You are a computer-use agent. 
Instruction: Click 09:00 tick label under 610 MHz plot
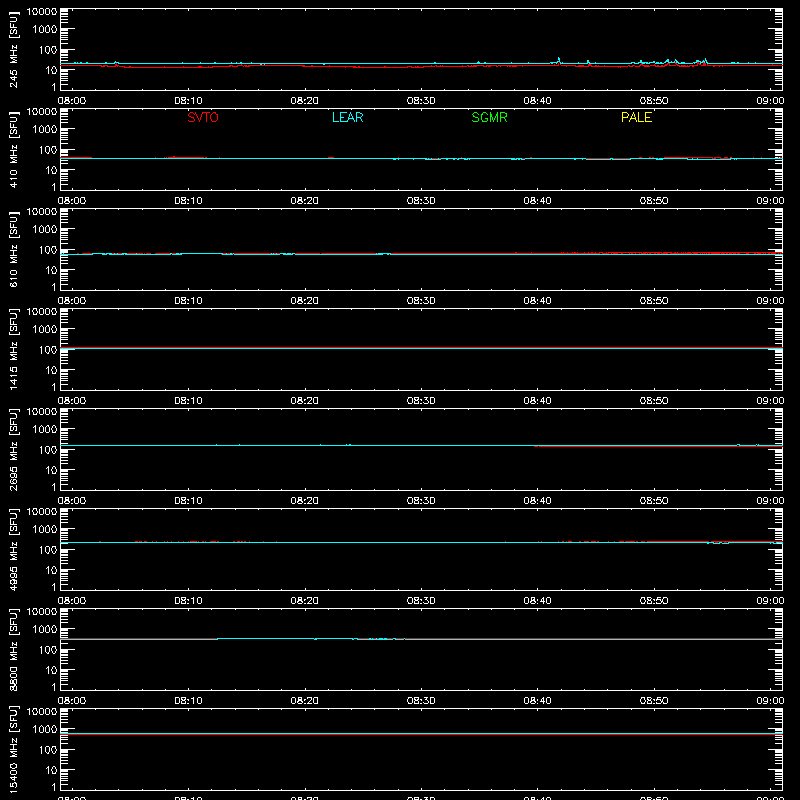pos(770,301)
